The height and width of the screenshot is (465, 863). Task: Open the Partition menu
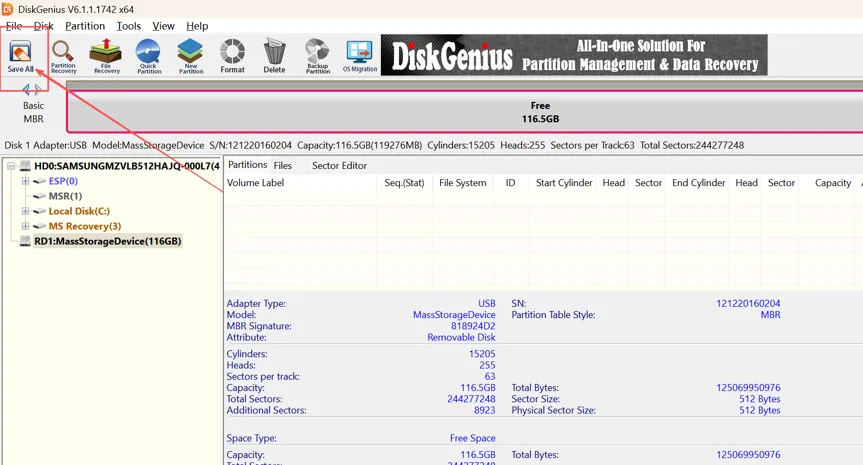pyautogui.click(x=85, y=26)
